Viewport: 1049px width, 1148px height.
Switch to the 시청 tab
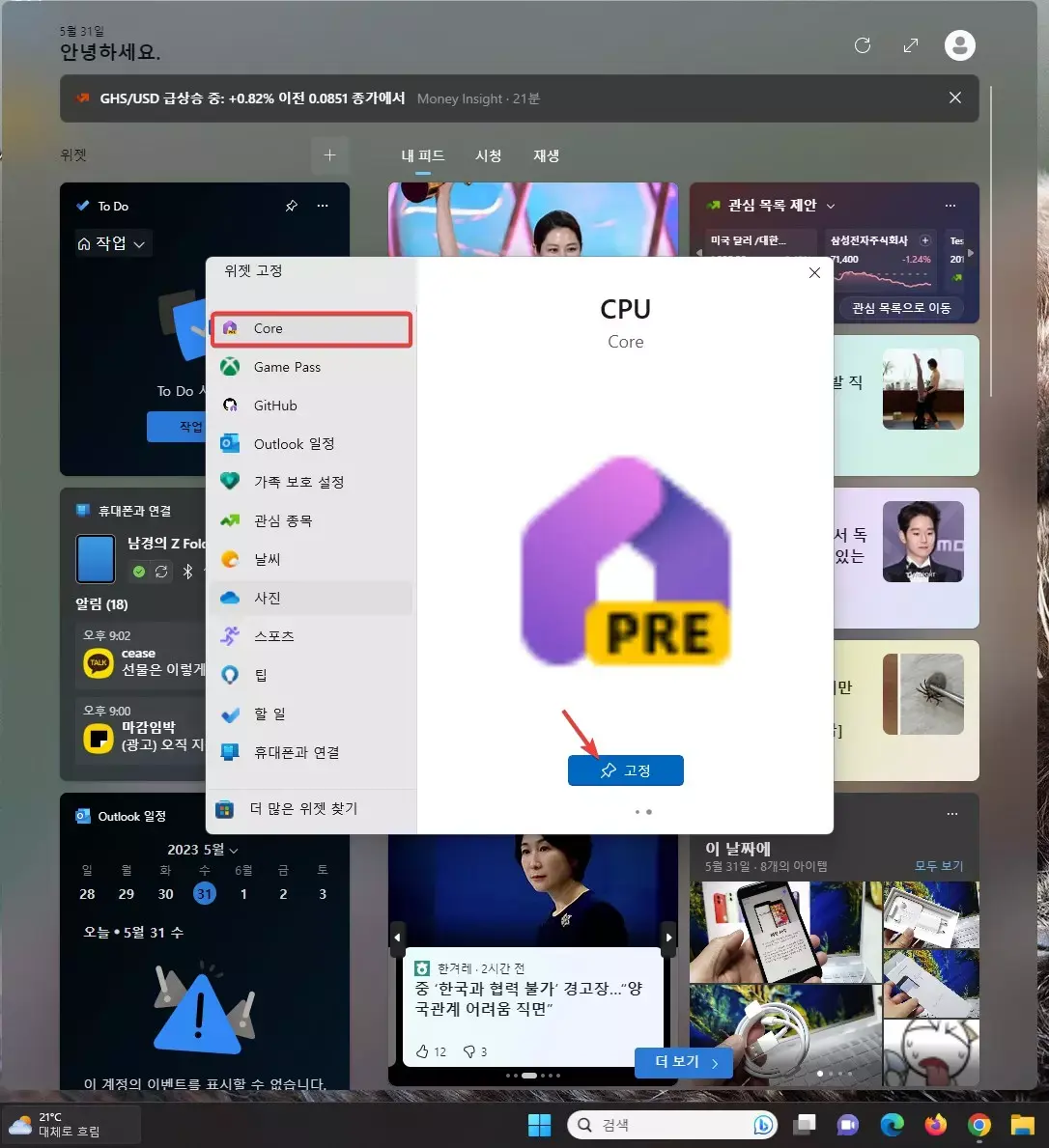point(489,154)
